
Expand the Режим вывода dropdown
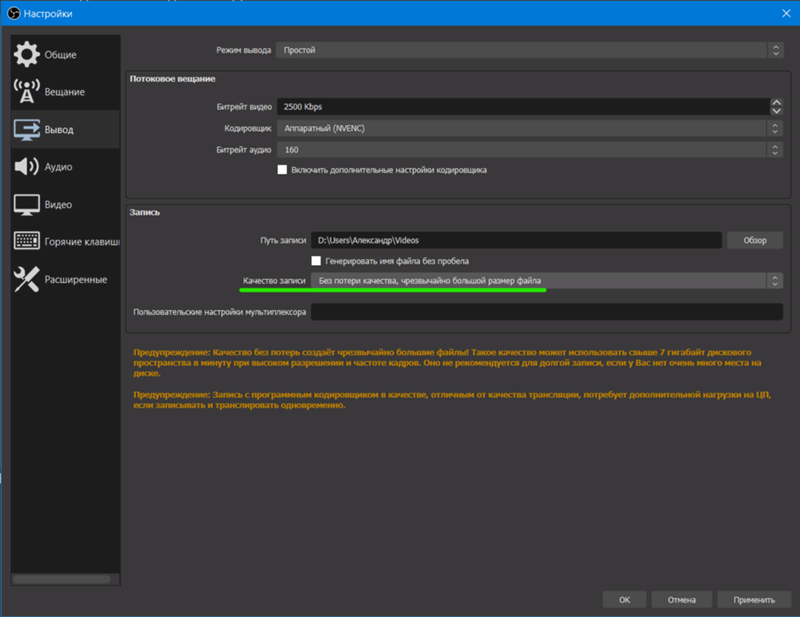529,49
